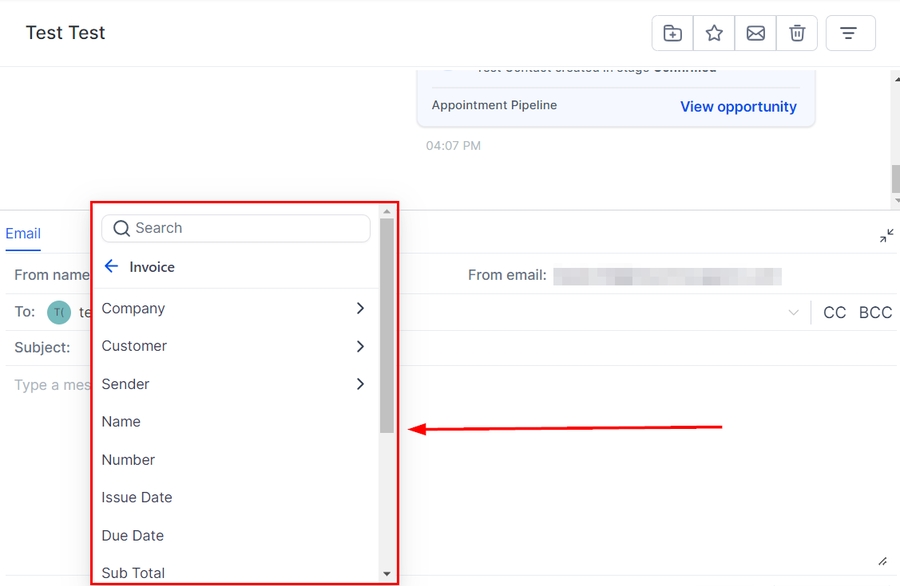Add CC recipients
This screenshot has height=586, width=900.
coord(834,313)
